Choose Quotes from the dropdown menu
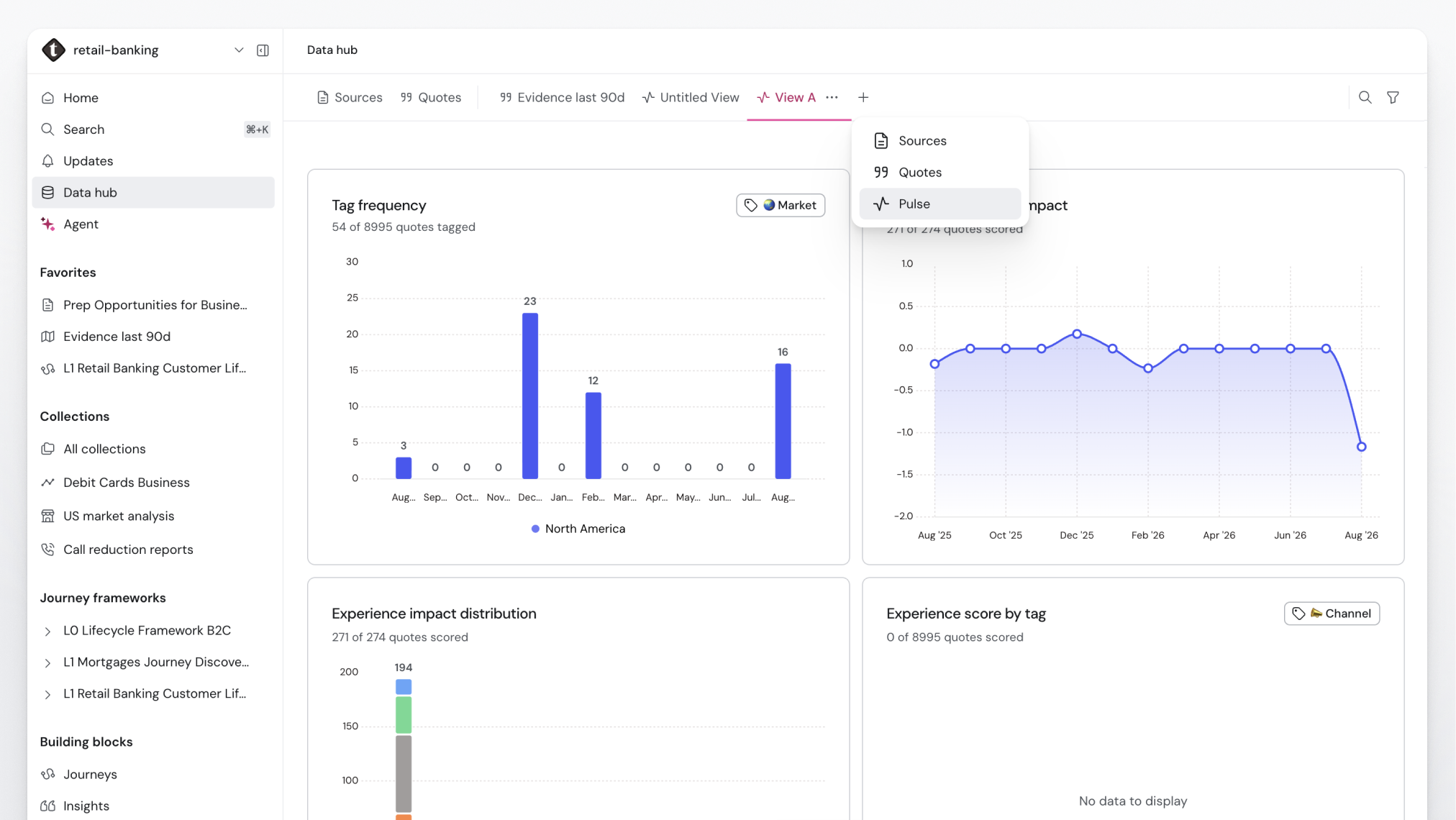This screenshot has height=820, width=1456. click(939, 173)
